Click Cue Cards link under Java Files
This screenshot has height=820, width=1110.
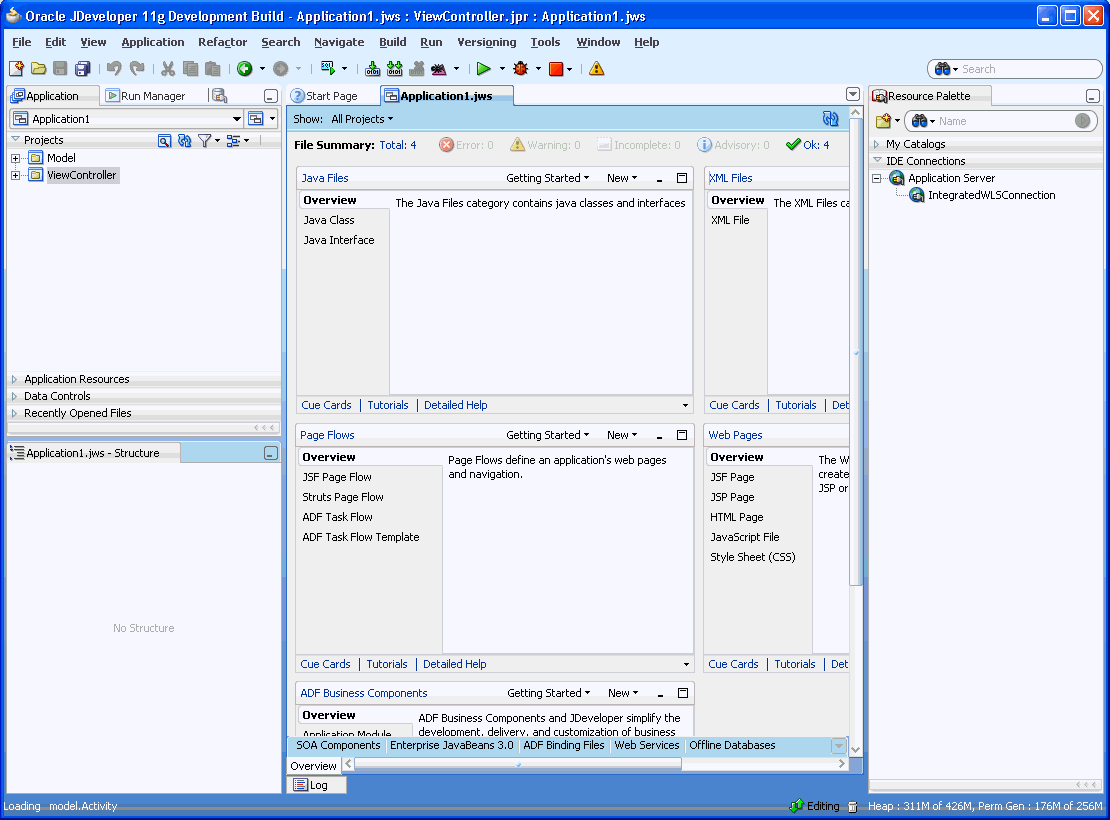click(x=326, y=405)
